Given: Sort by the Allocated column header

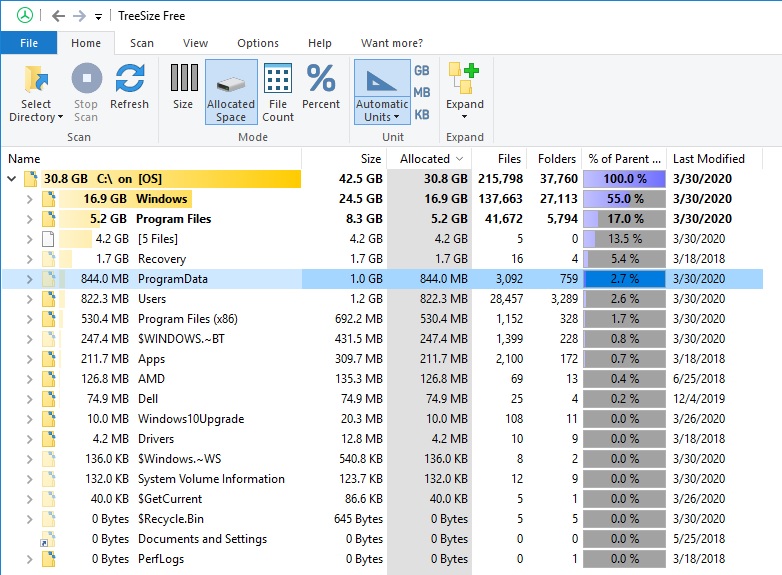Looking at the screenshot, I should 429,159.
